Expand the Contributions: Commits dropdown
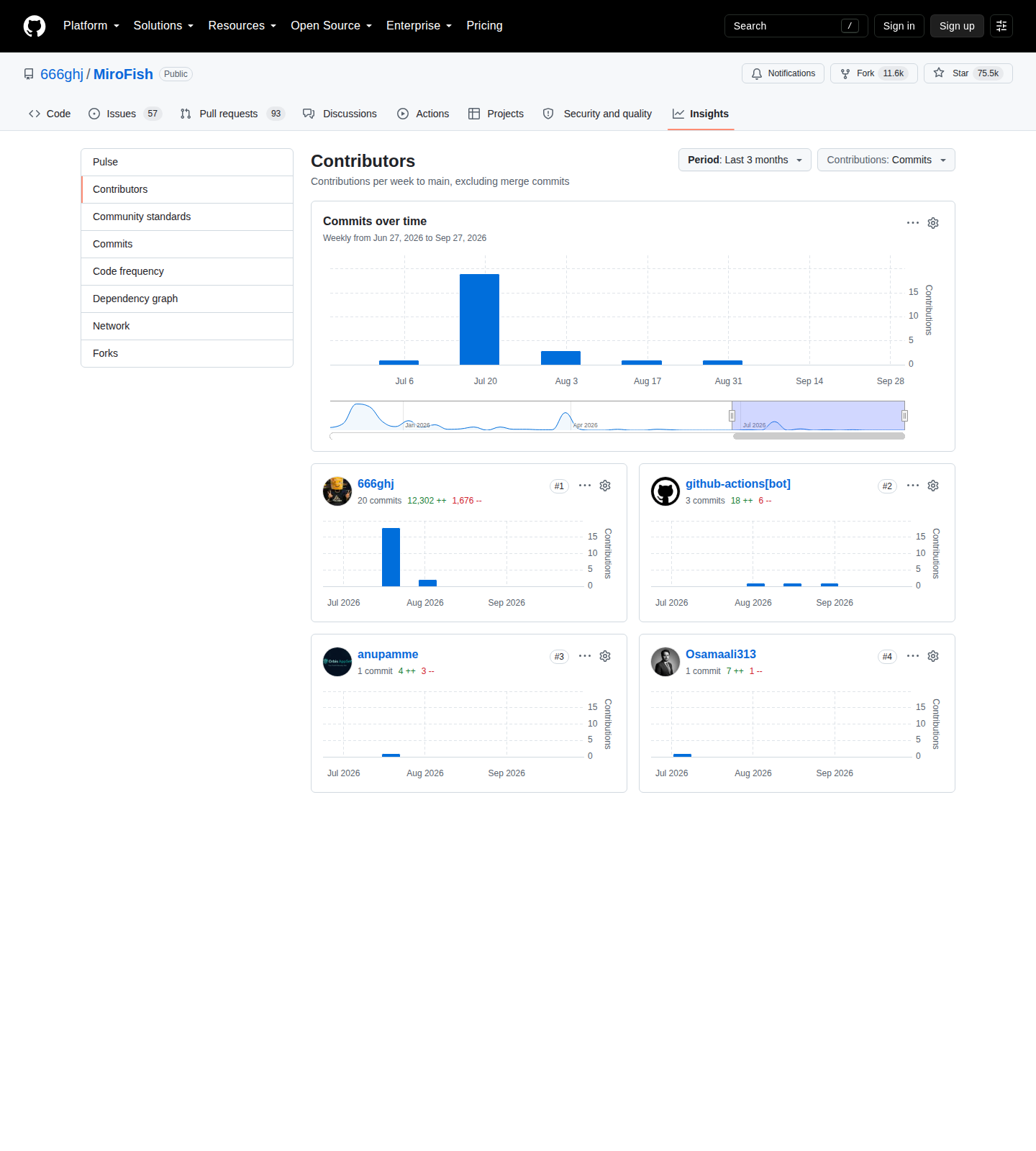The image size is (1036, 1151). [x=886, y=160]
